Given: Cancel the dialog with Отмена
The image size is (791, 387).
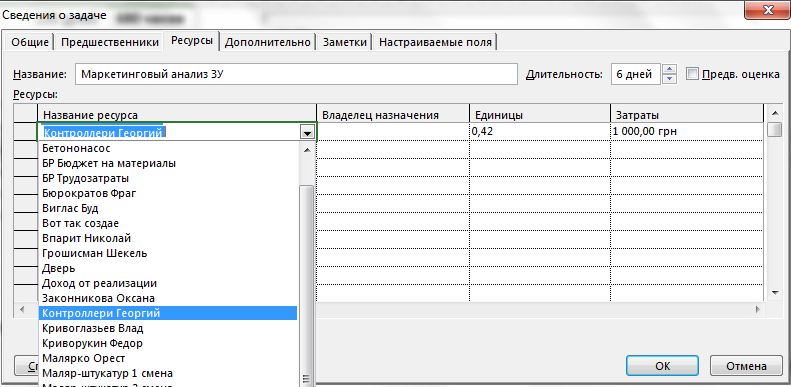Looking at the screenshot, I should [x=746, y=366].
